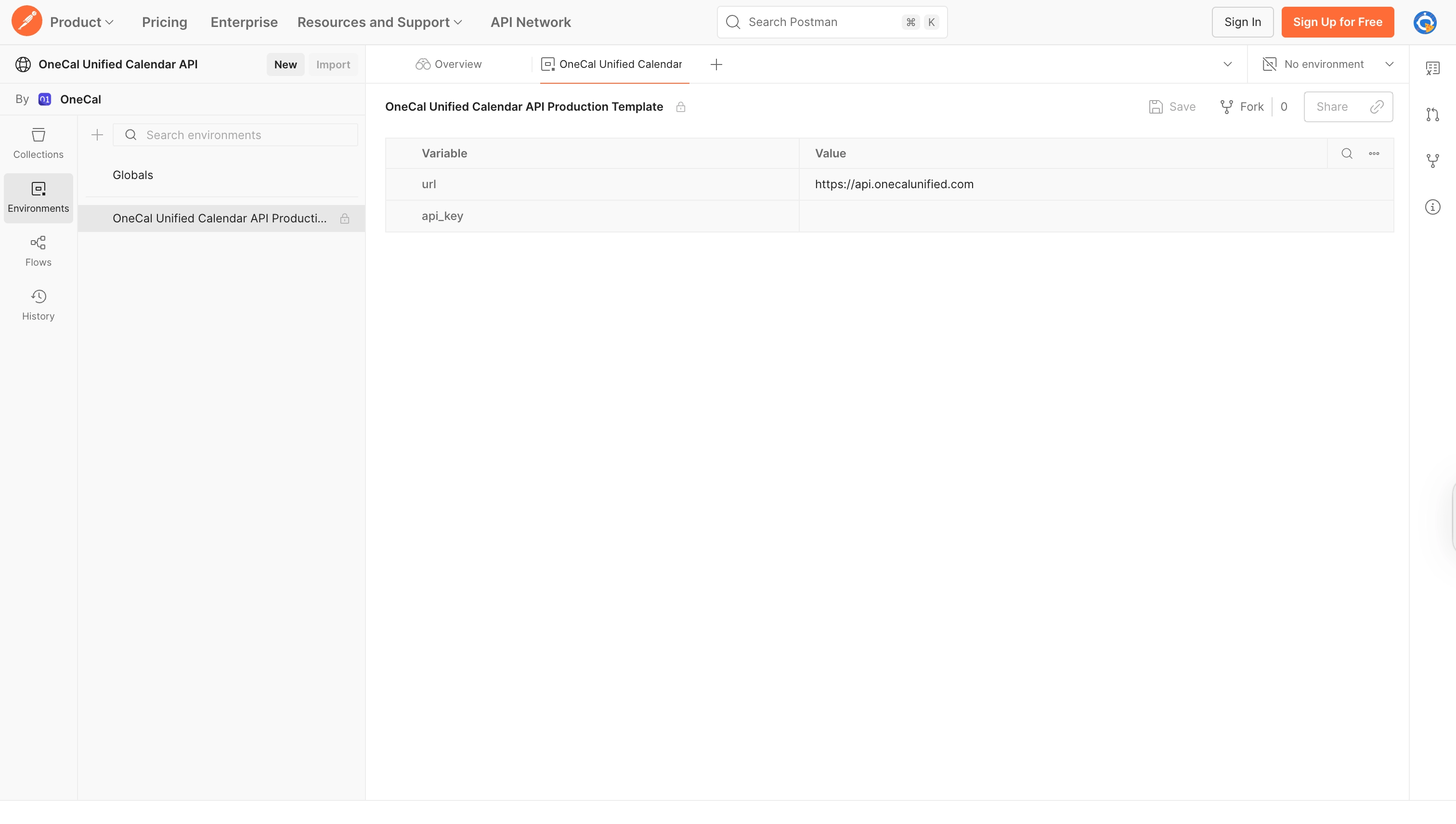The image size is (1456, 824).
Task: Open History in the sidebar
Action: (x=38, y=305)
